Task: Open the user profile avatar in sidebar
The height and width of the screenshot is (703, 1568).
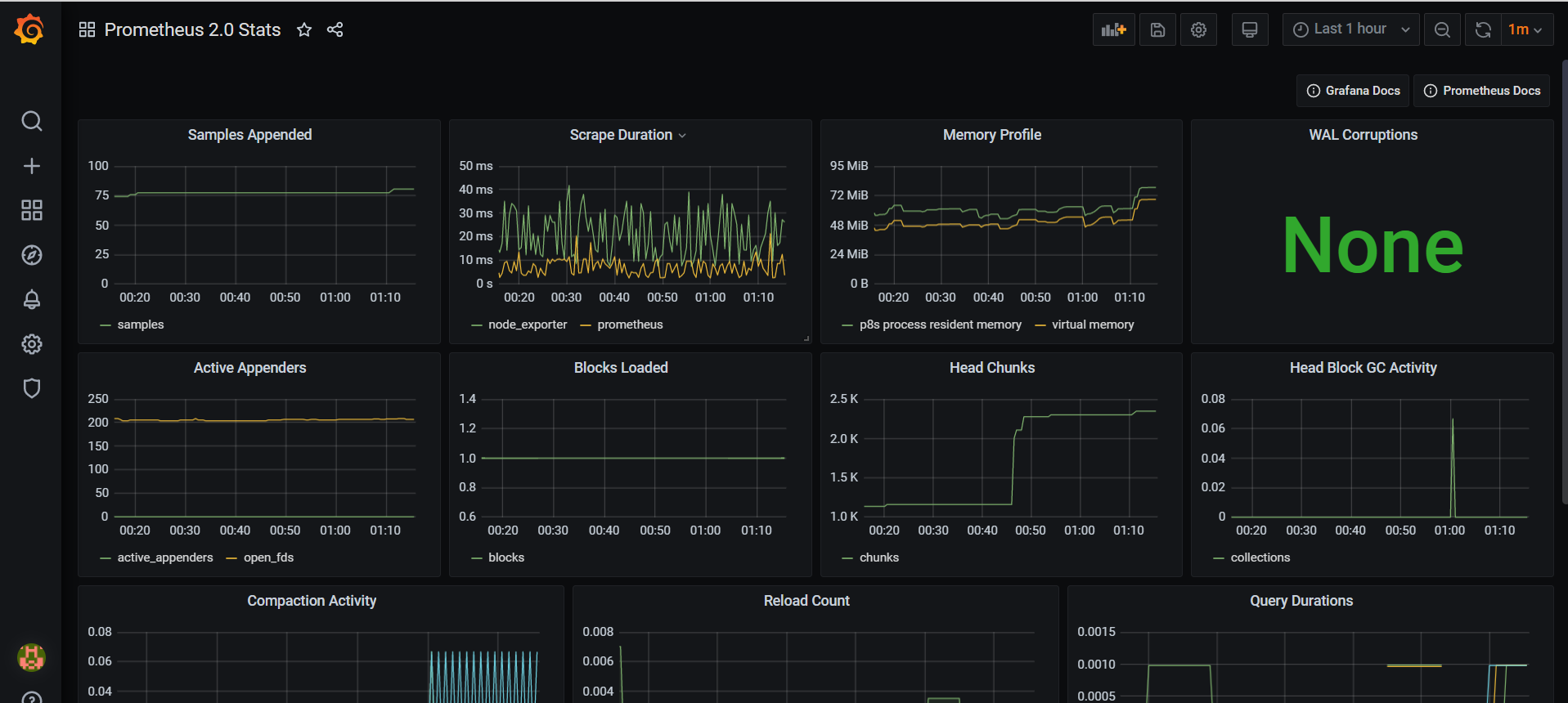Action: (x=31, y=657)
